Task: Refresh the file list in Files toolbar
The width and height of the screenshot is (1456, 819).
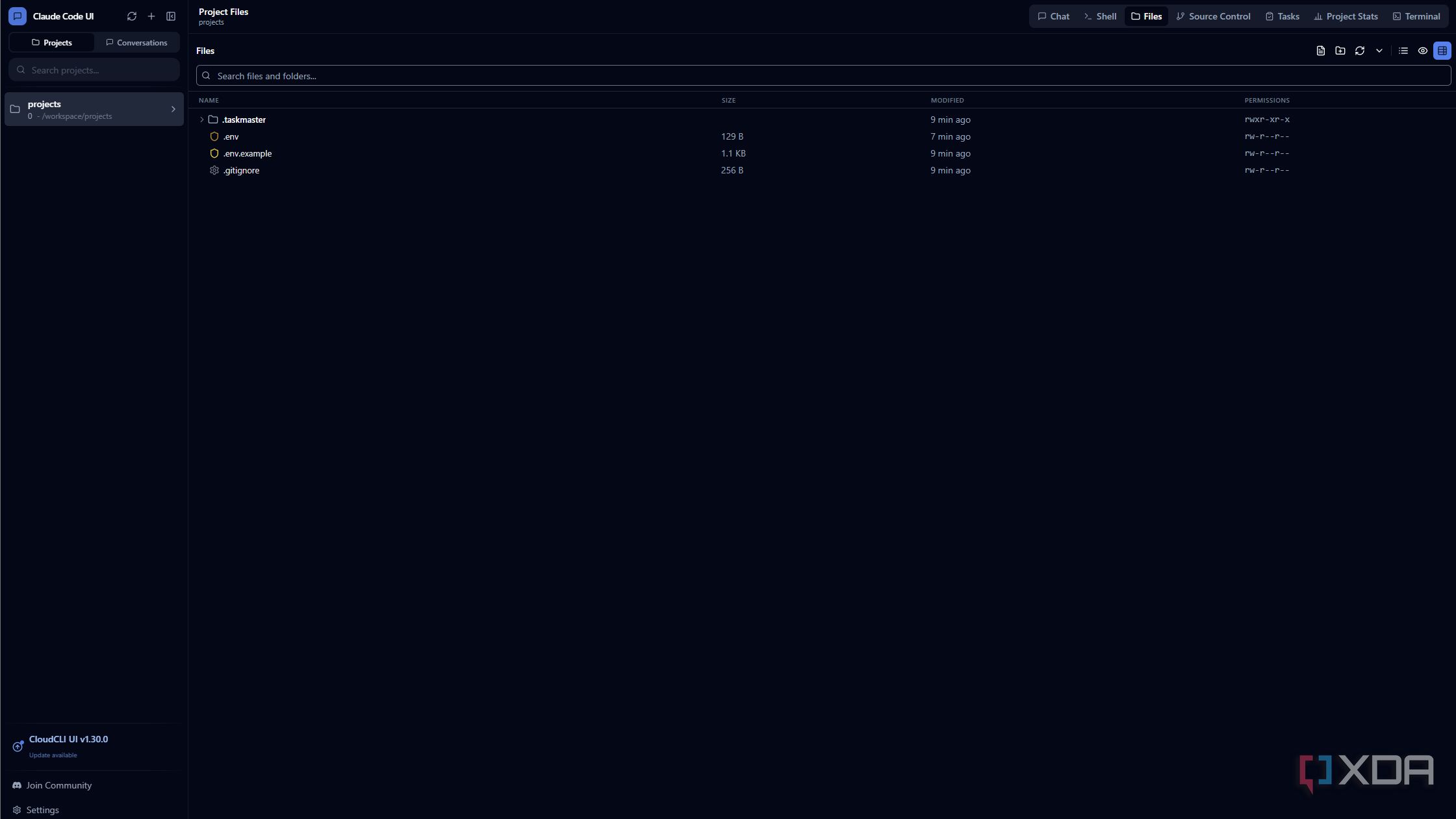Action: pos(1360,51)
